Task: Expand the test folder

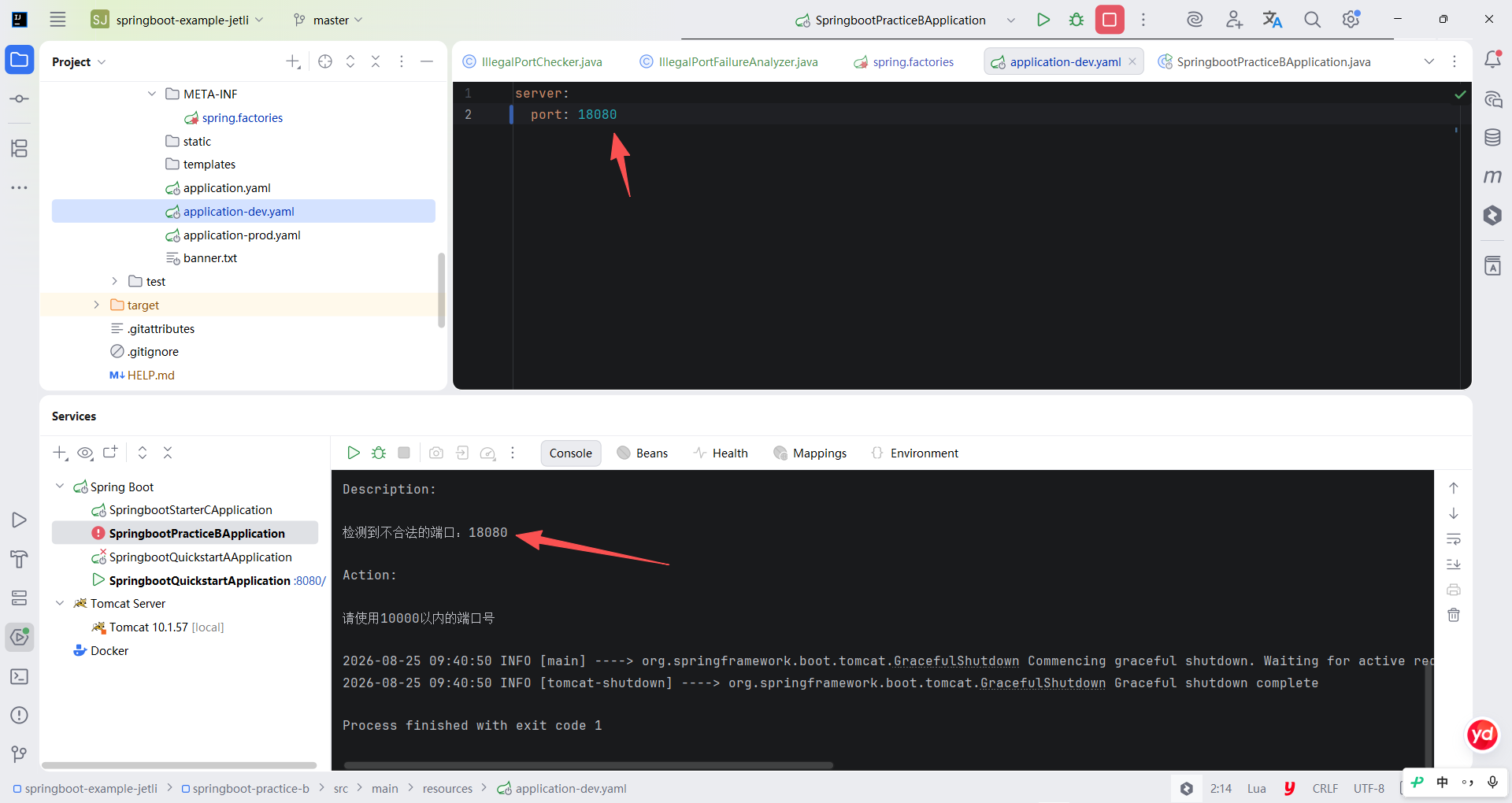Action: [x=114, y=281]
